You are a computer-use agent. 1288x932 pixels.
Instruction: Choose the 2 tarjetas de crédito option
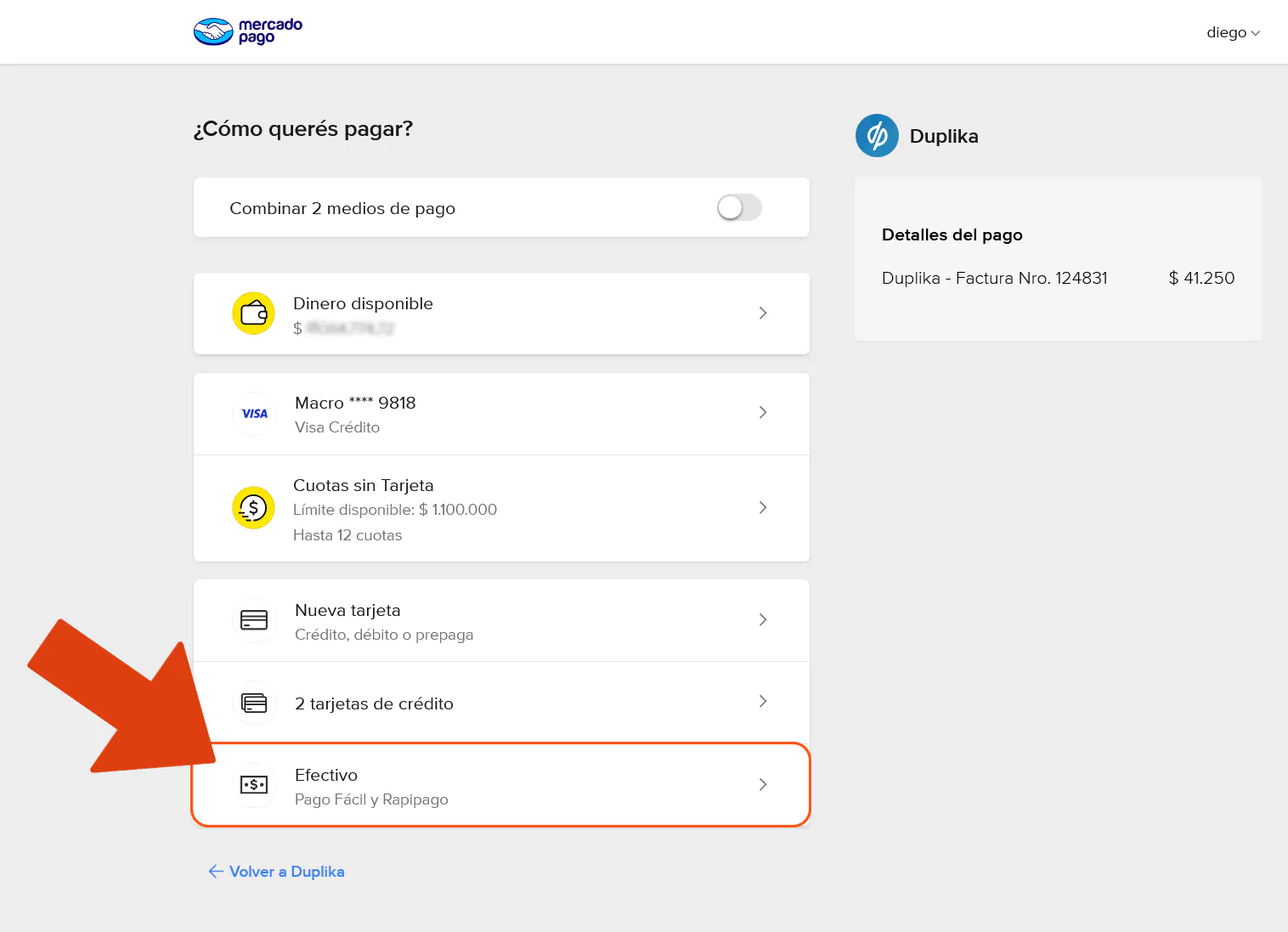pos(501,703)
